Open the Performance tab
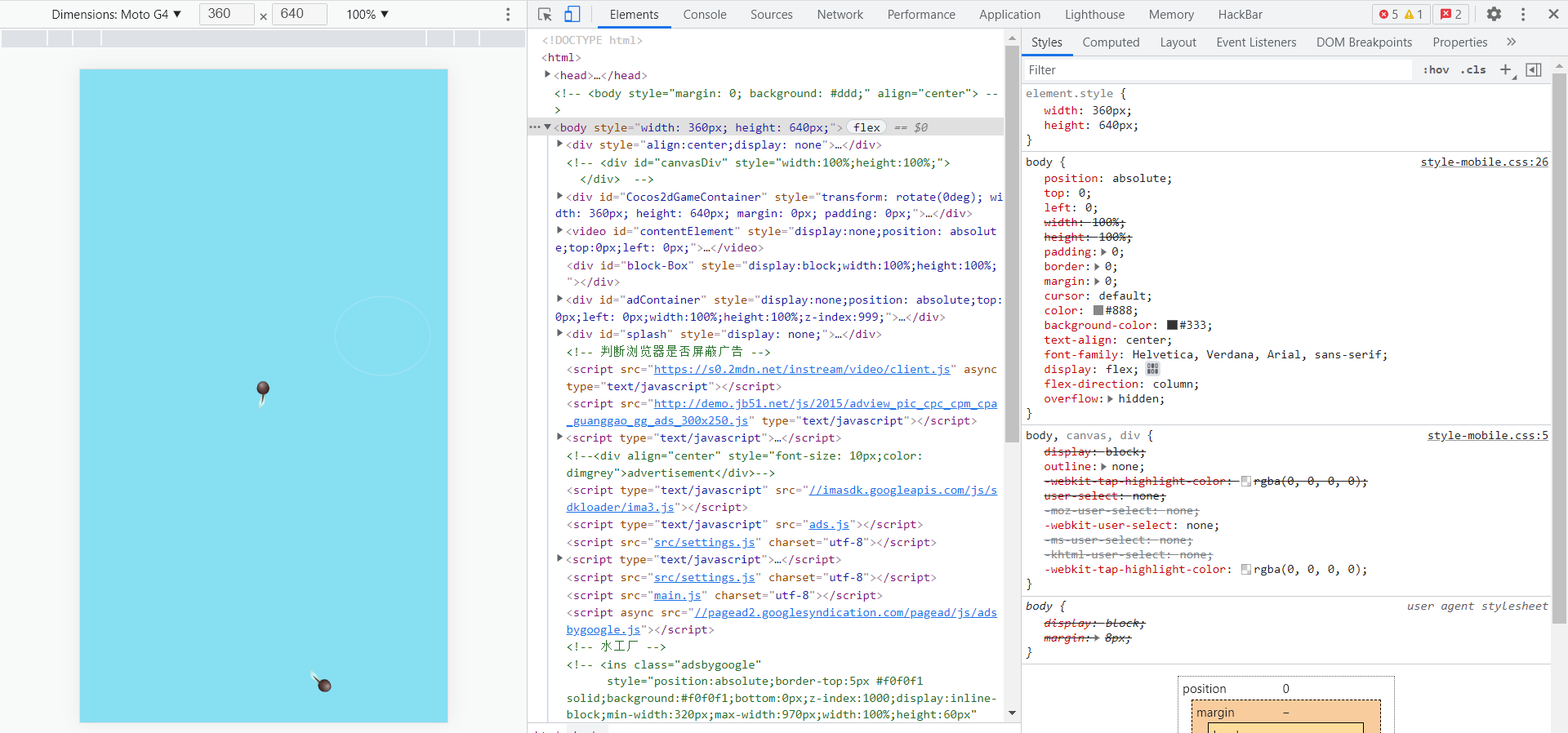This screenshot has width=1568, height=733. click(x=921, y=15)
